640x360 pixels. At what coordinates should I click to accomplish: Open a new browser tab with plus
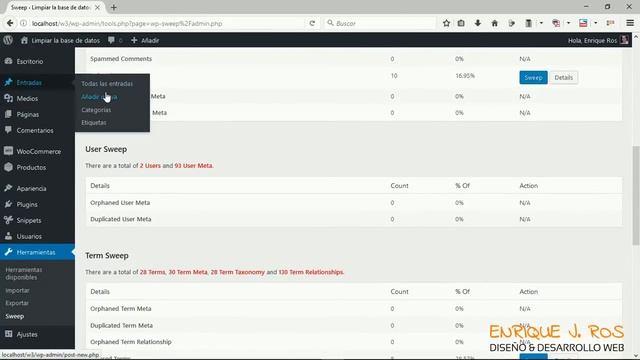coord(114,7)
